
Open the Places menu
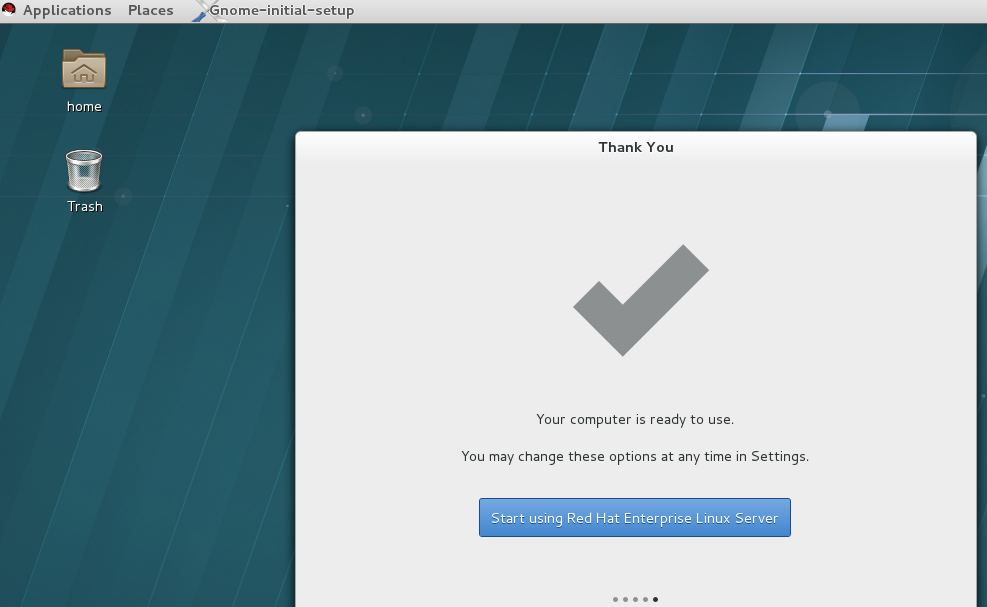tap(150, 11)
